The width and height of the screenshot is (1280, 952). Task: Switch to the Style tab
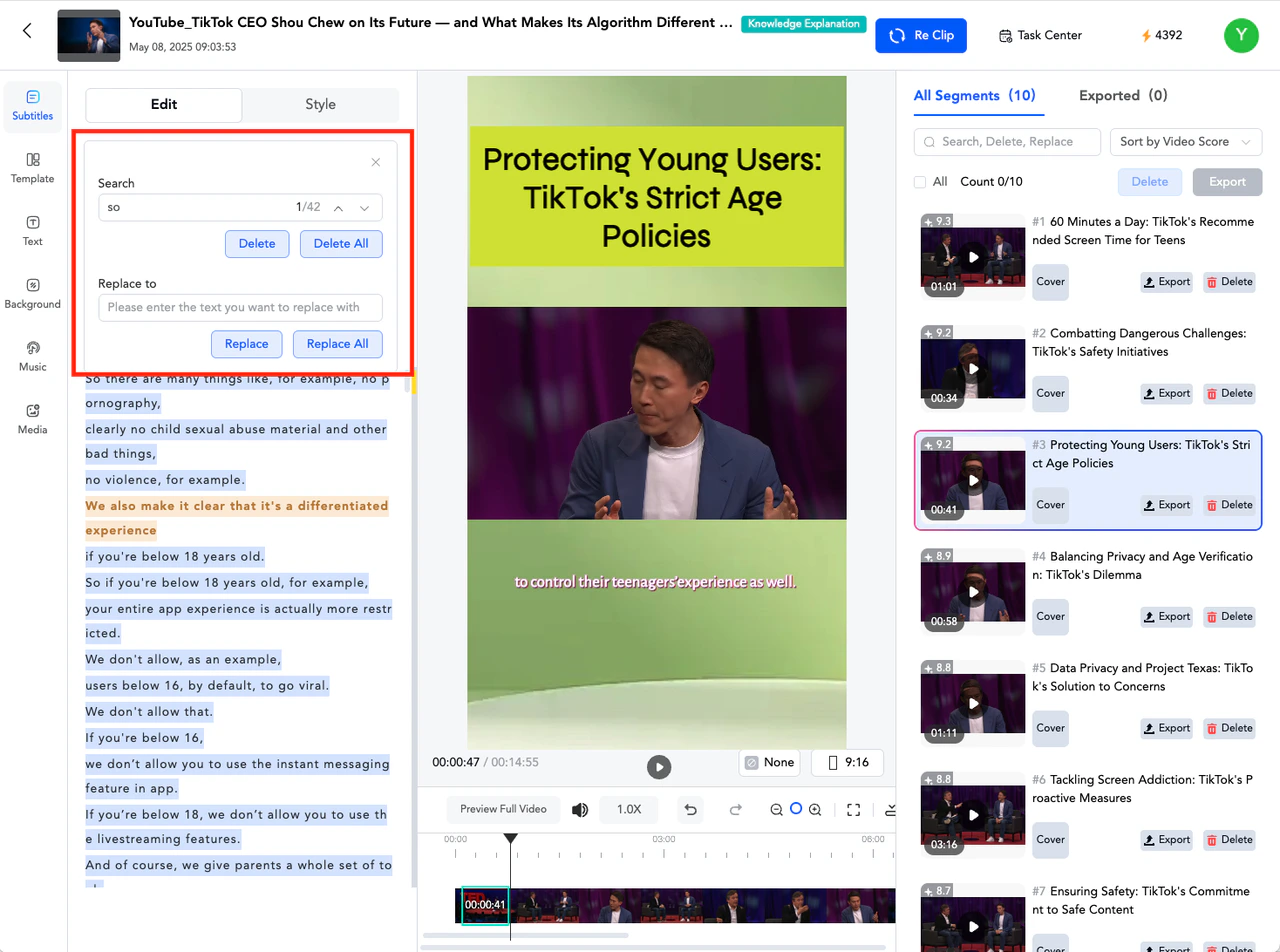[320, 105]
